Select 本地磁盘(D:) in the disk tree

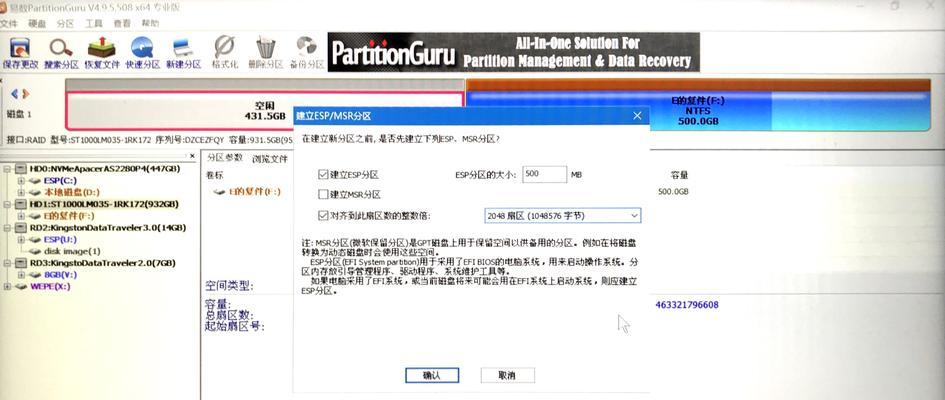click(x=72, y=192)
